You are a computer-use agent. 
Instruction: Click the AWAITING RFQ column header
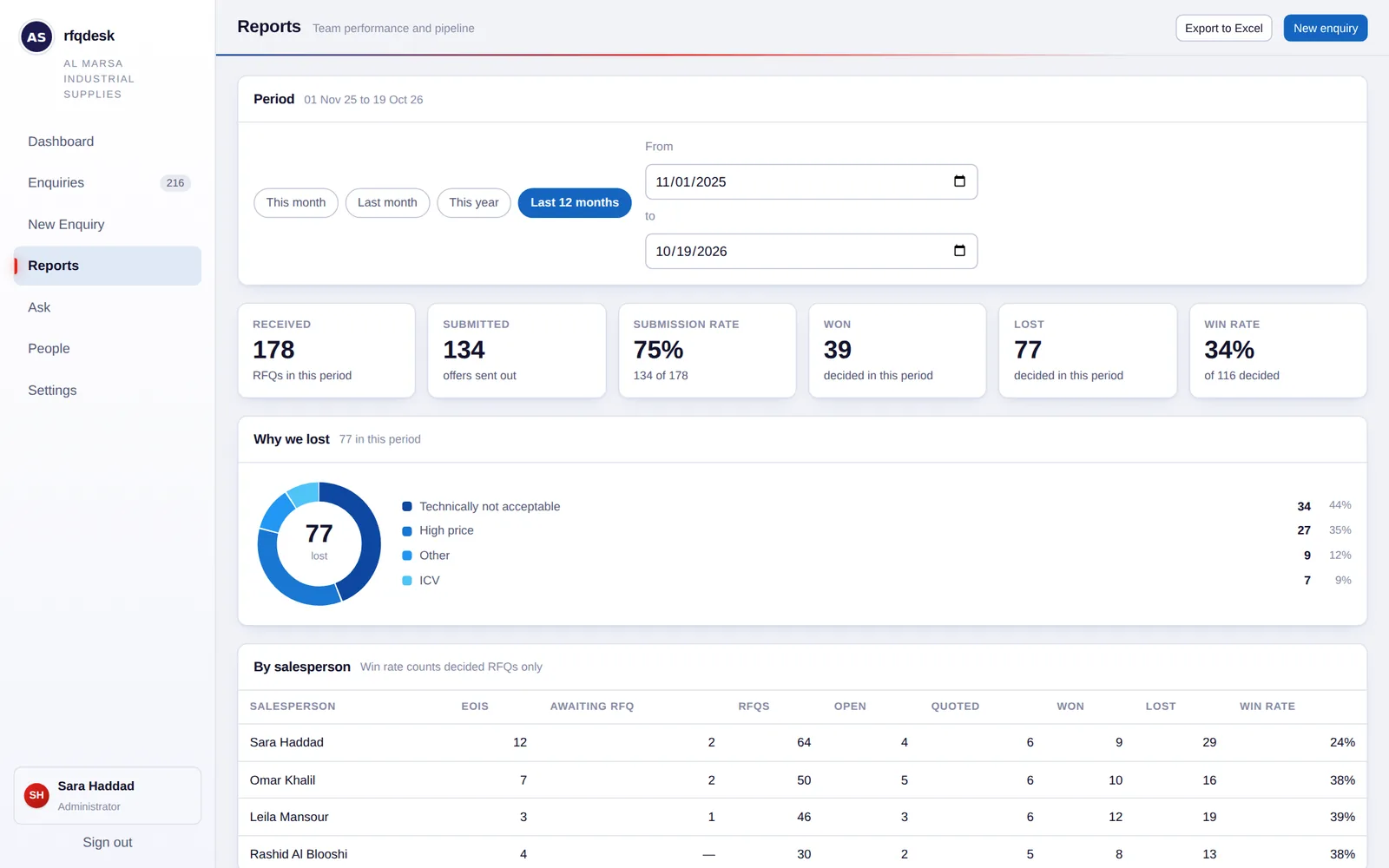click(592, 707)
